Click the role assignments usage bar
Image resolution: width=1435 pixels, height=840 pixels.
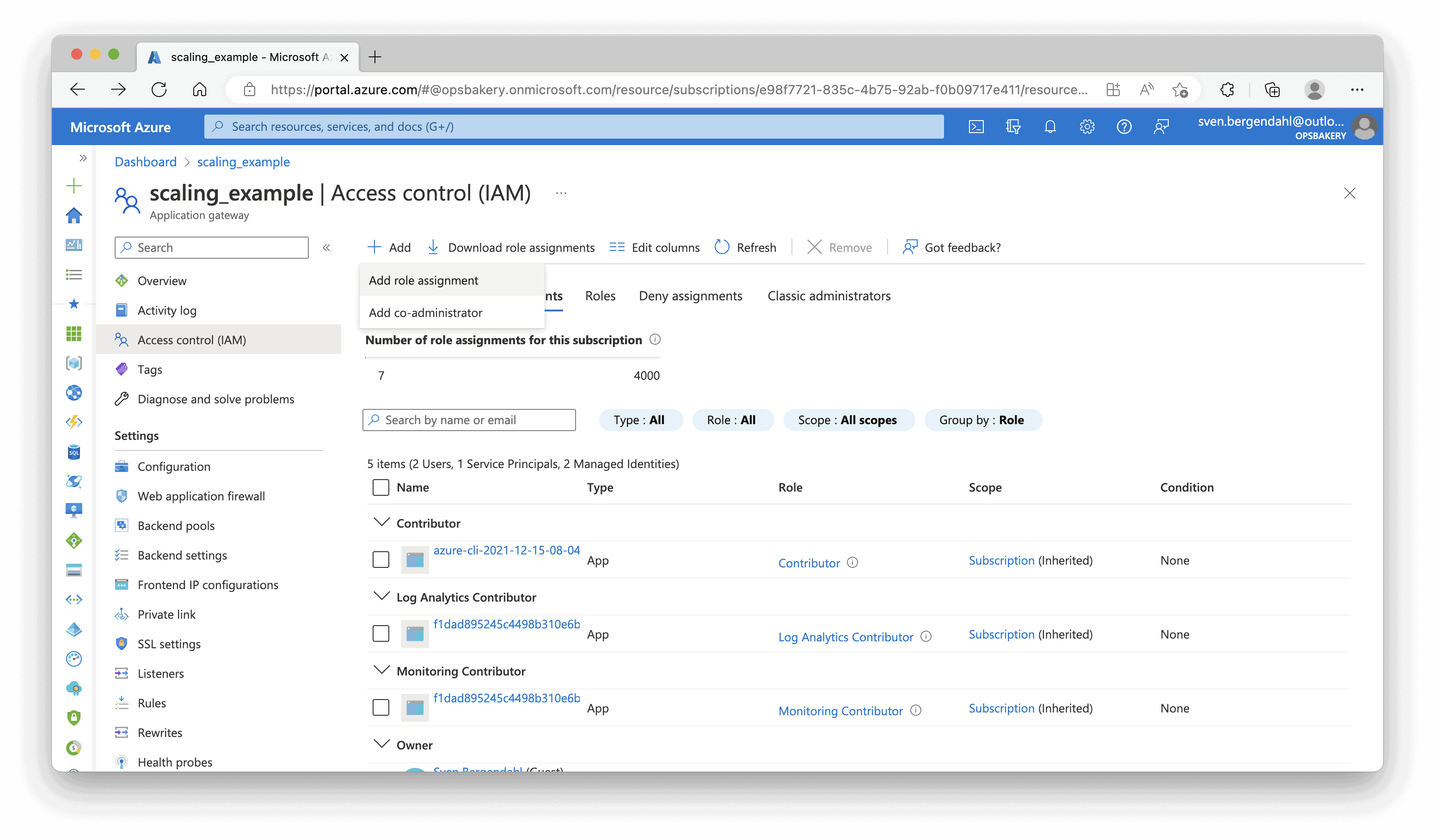click(512, 358)
